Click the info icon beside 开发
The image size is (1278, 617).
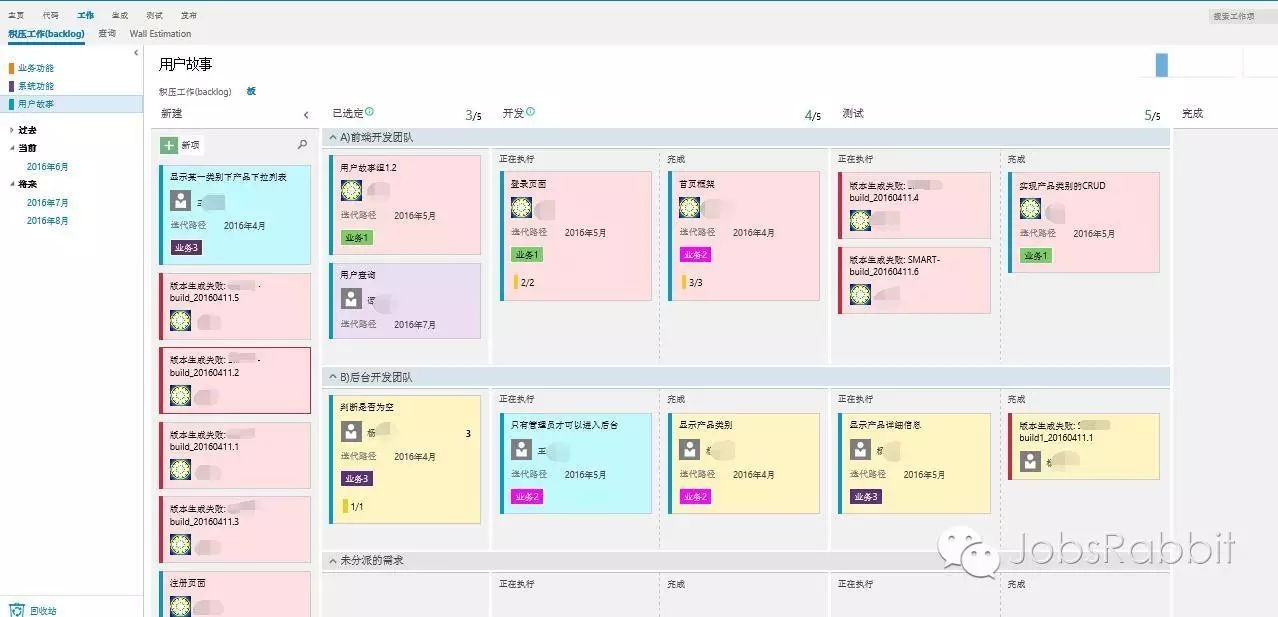click(x=530, y=112)
